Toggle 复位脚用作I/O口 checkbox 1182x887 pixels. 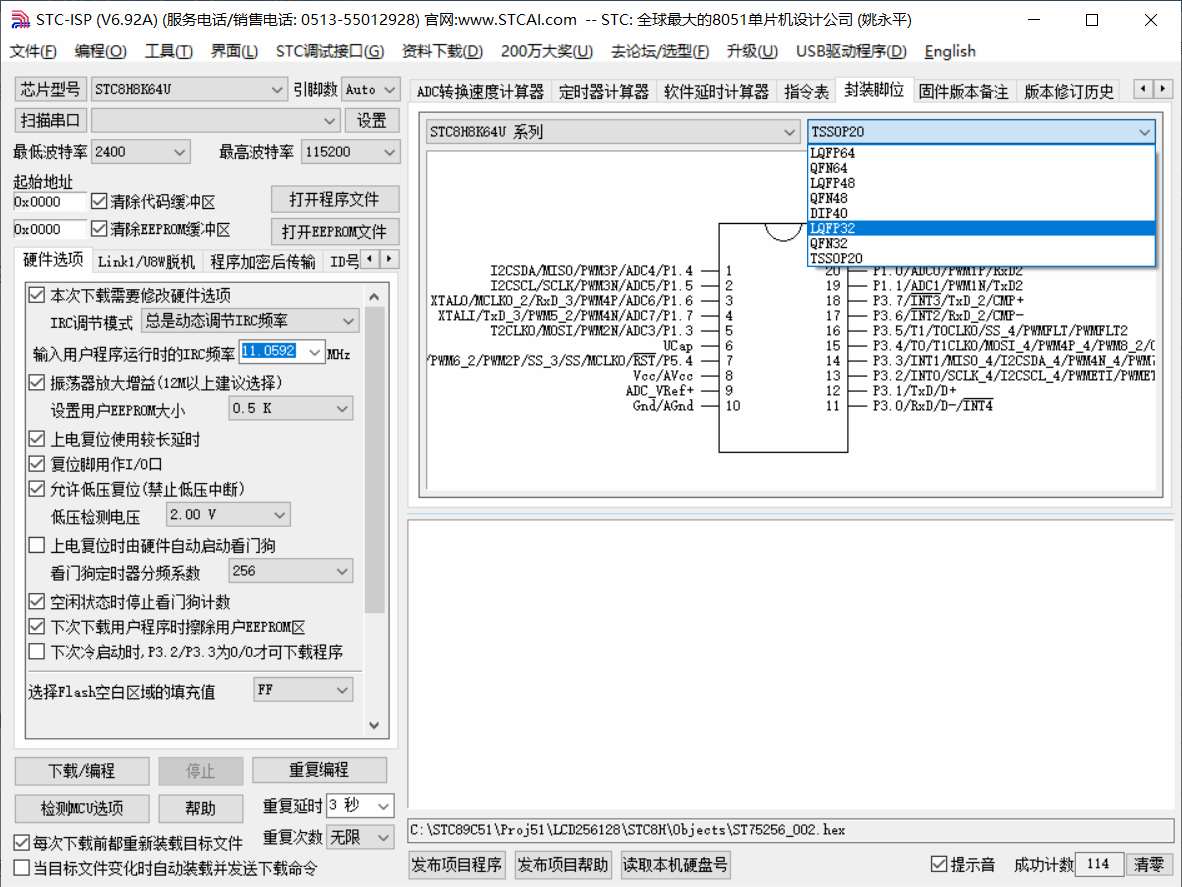coord(36,463)
